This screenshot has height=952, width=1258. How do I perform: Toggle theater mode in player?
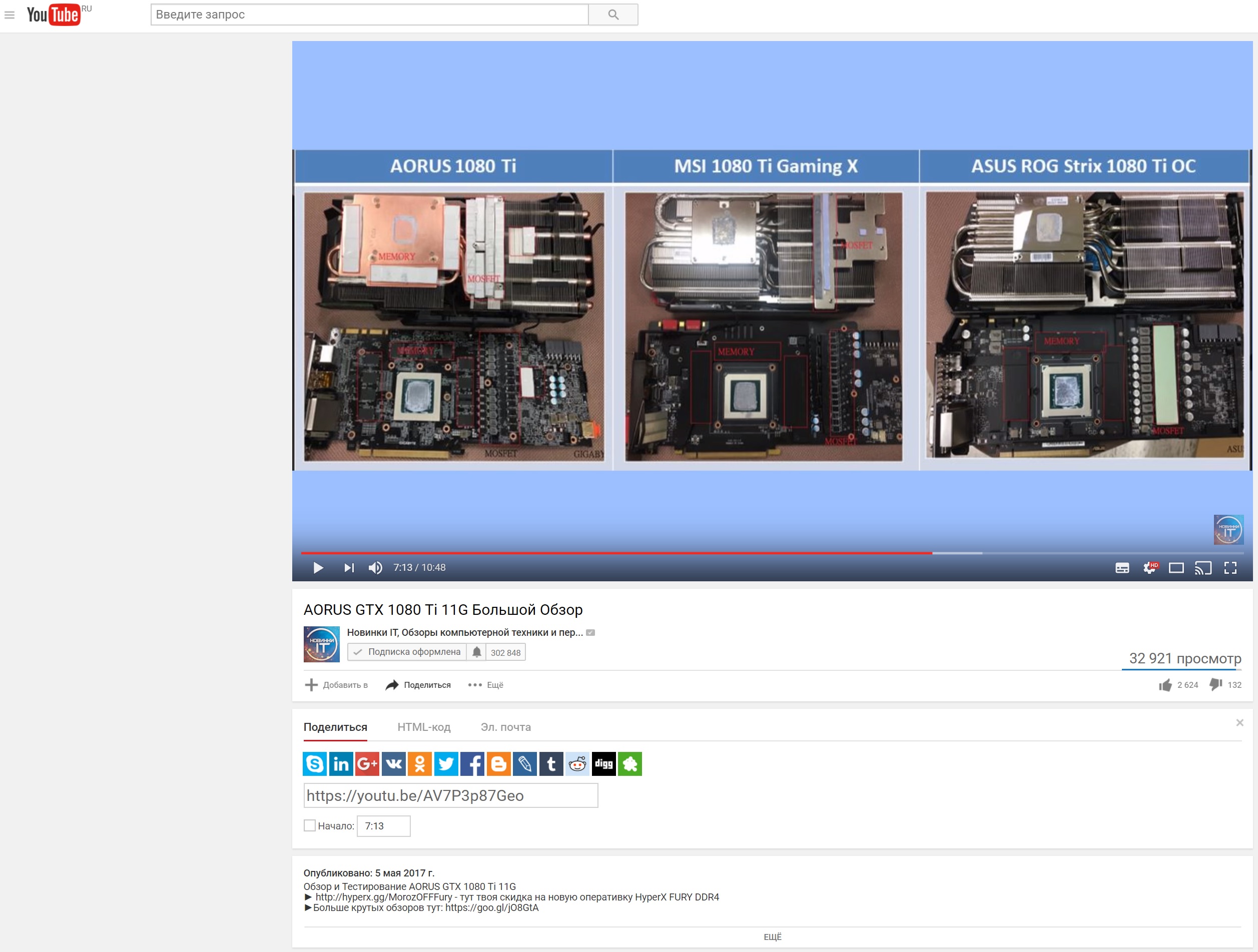1176,568
